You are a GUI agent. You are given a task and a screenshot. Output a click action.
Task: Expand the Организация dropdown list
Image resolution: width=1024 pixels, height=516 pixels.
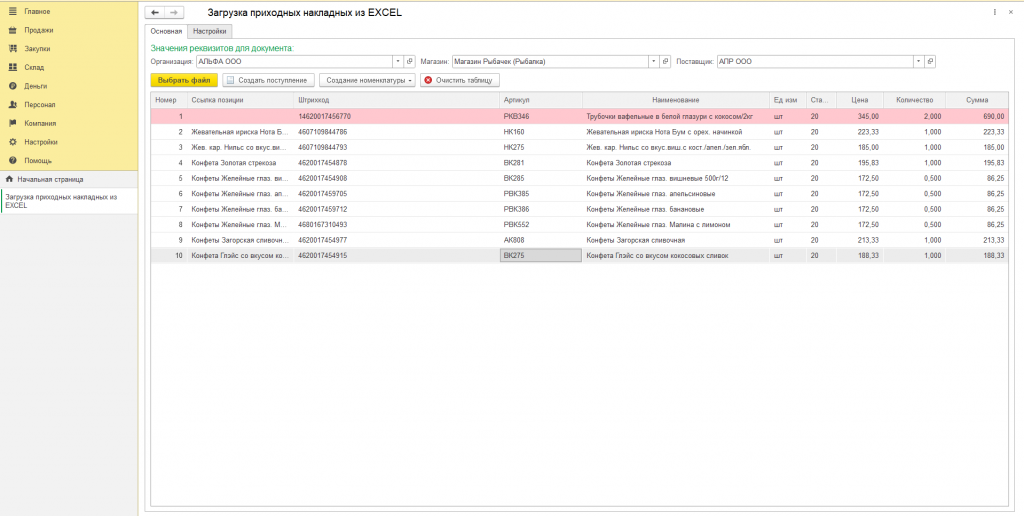pyautogui.click(x=397, y=61)
